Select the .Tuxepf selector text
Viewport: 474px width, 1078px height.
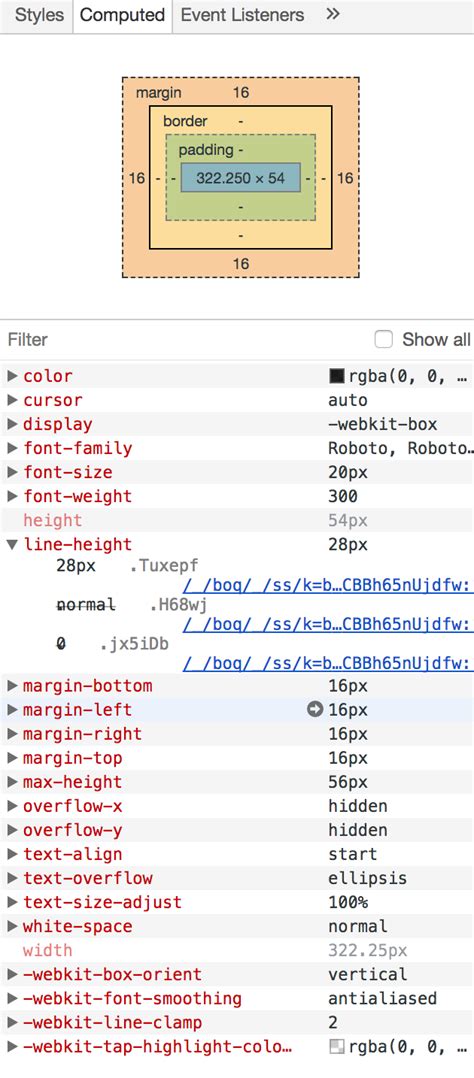(x=164, y=566)
